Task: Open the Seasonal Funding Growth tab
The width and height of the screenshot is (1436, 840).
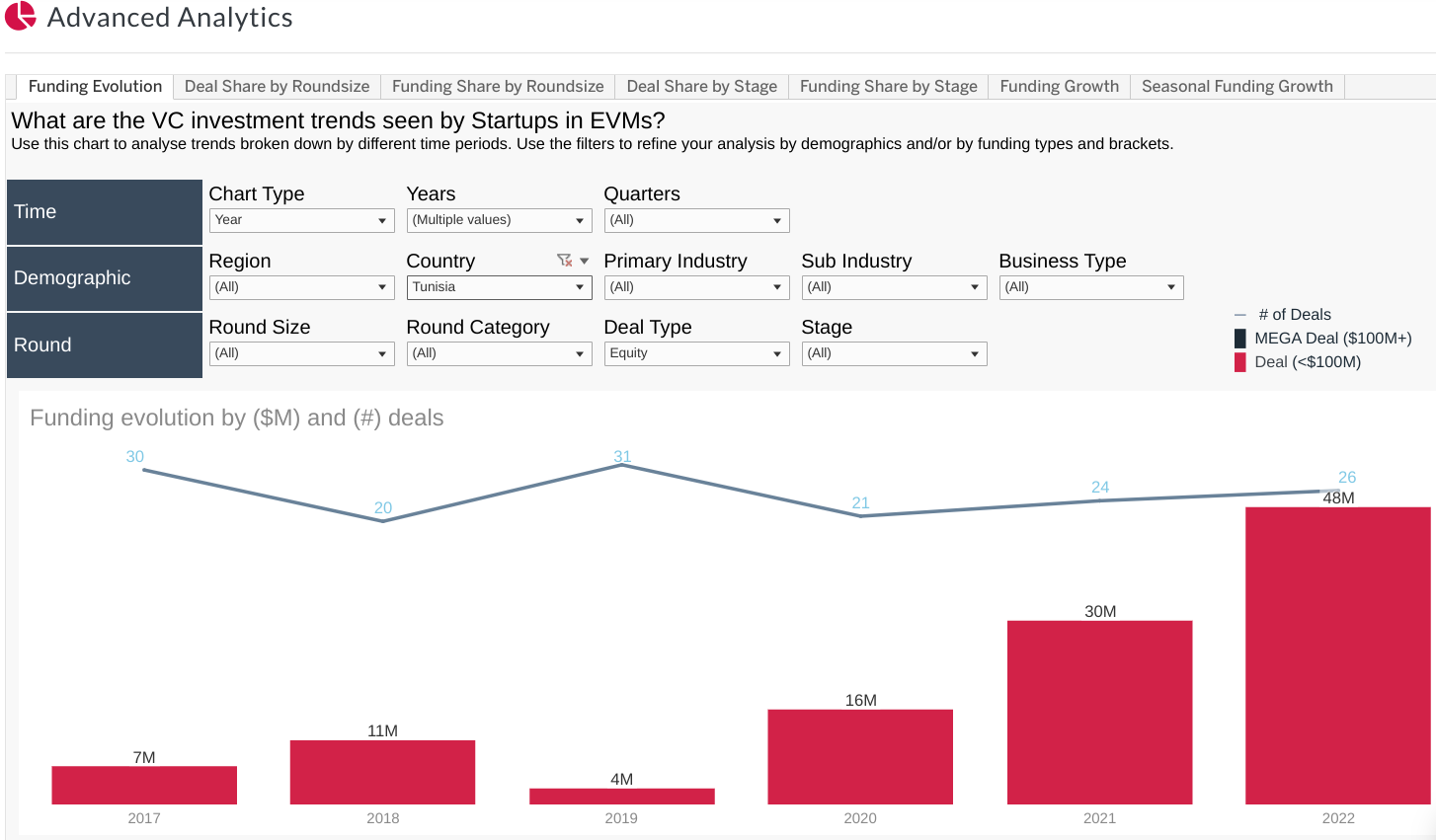Action: tap(1237, 86)
